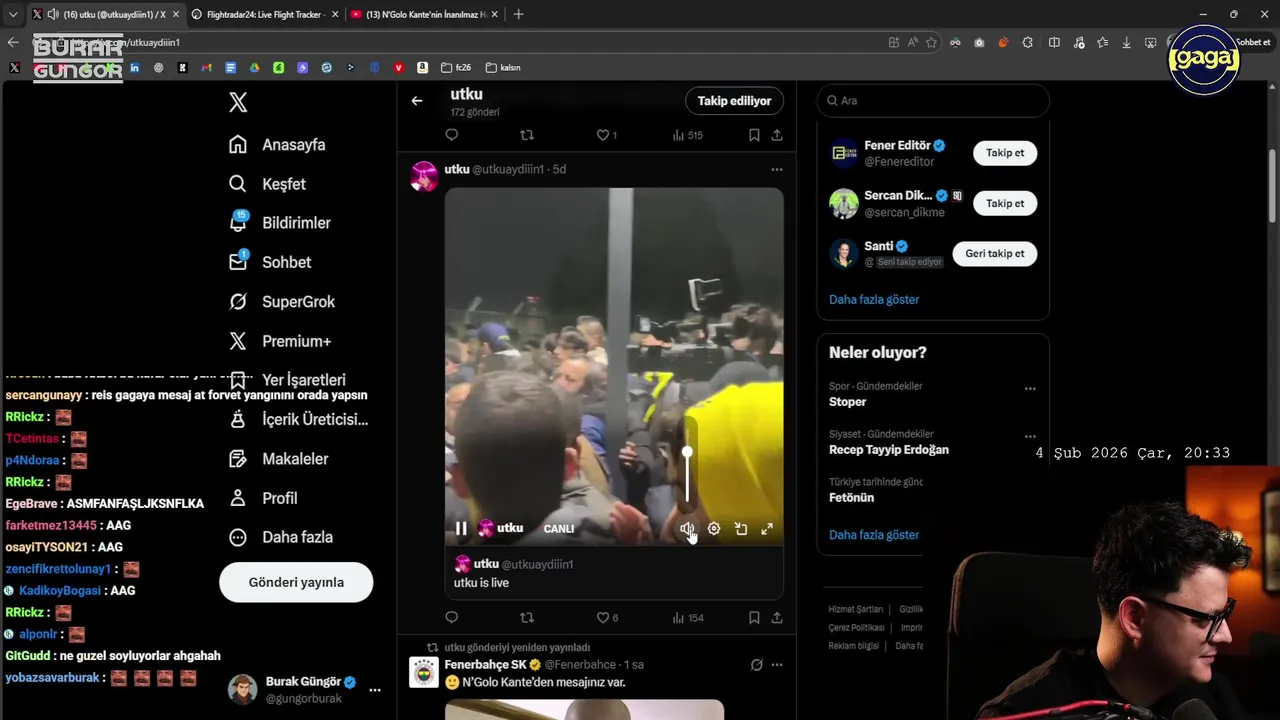Open the Fetönün trending topic

coord(852,497)
